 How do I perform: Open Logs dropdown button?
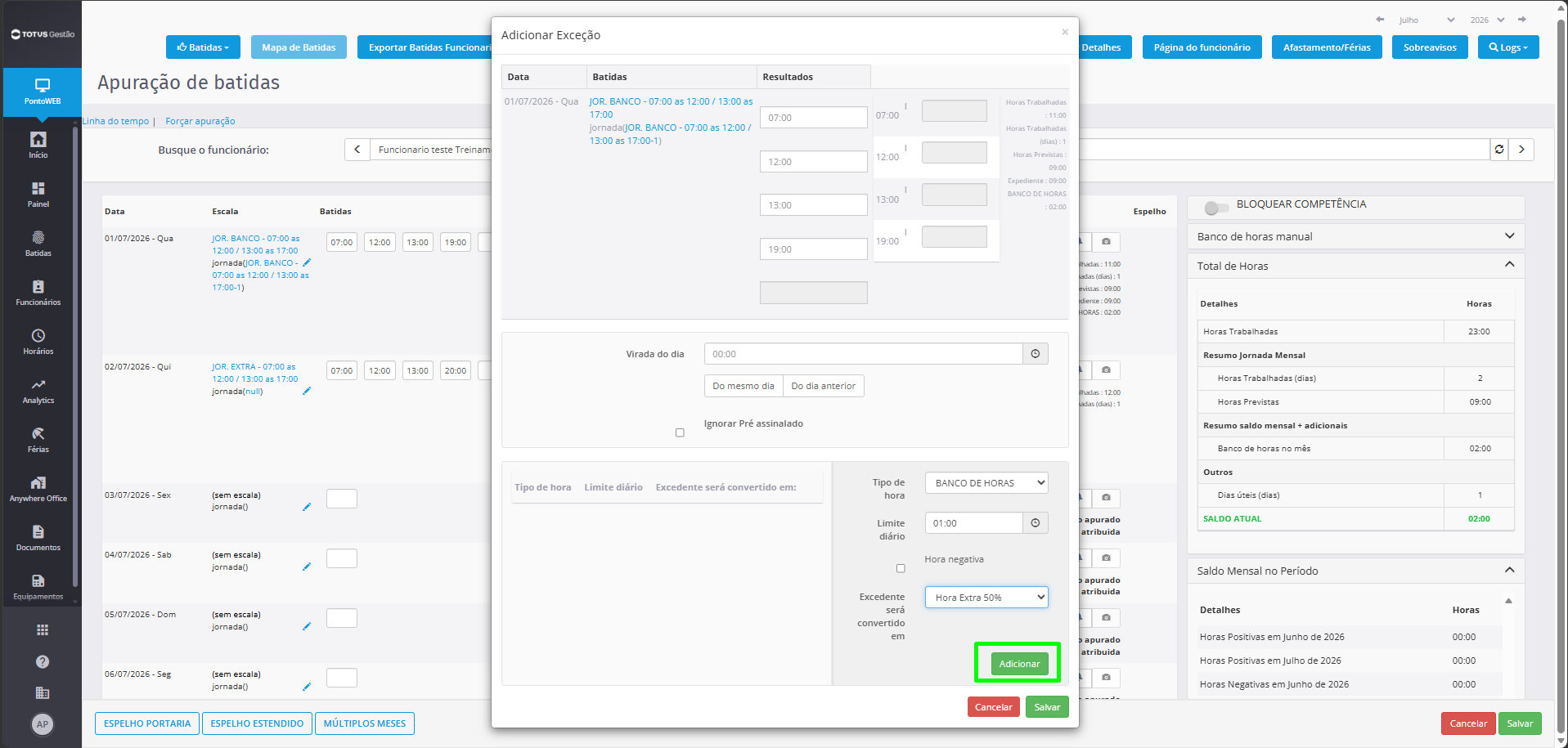(x=1508, y=47)
